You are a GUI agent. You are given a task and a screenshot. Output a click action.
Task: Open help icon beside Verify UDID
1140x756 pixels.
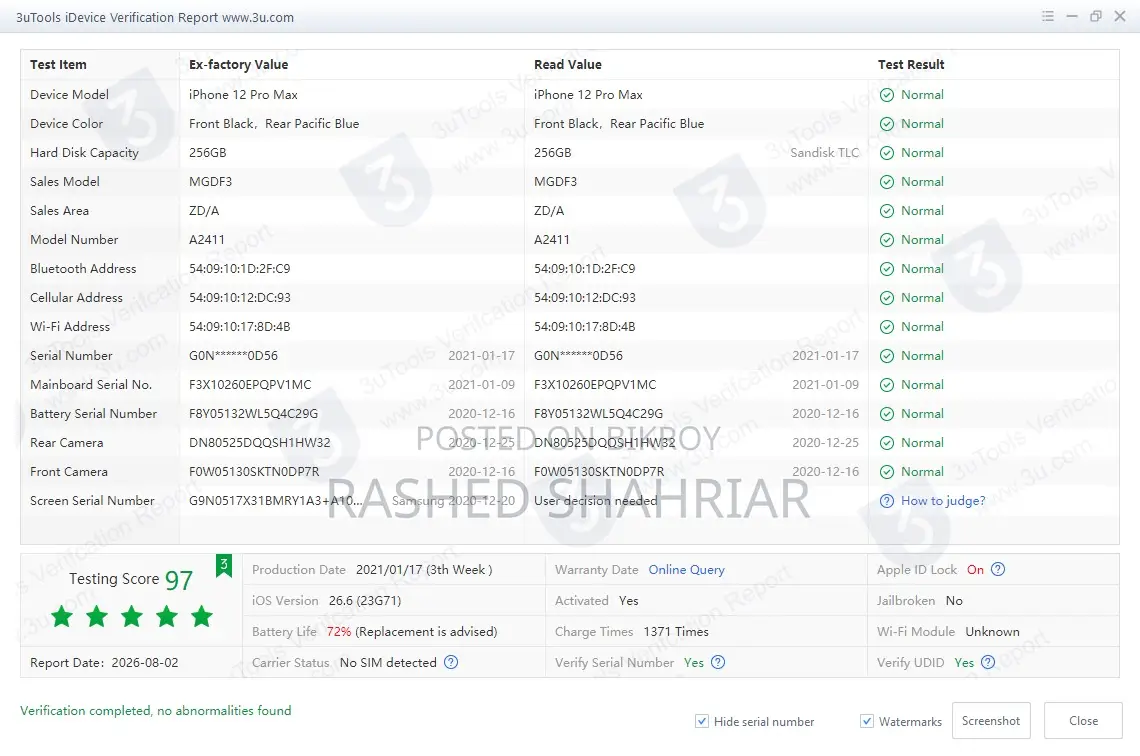[988, 662]
